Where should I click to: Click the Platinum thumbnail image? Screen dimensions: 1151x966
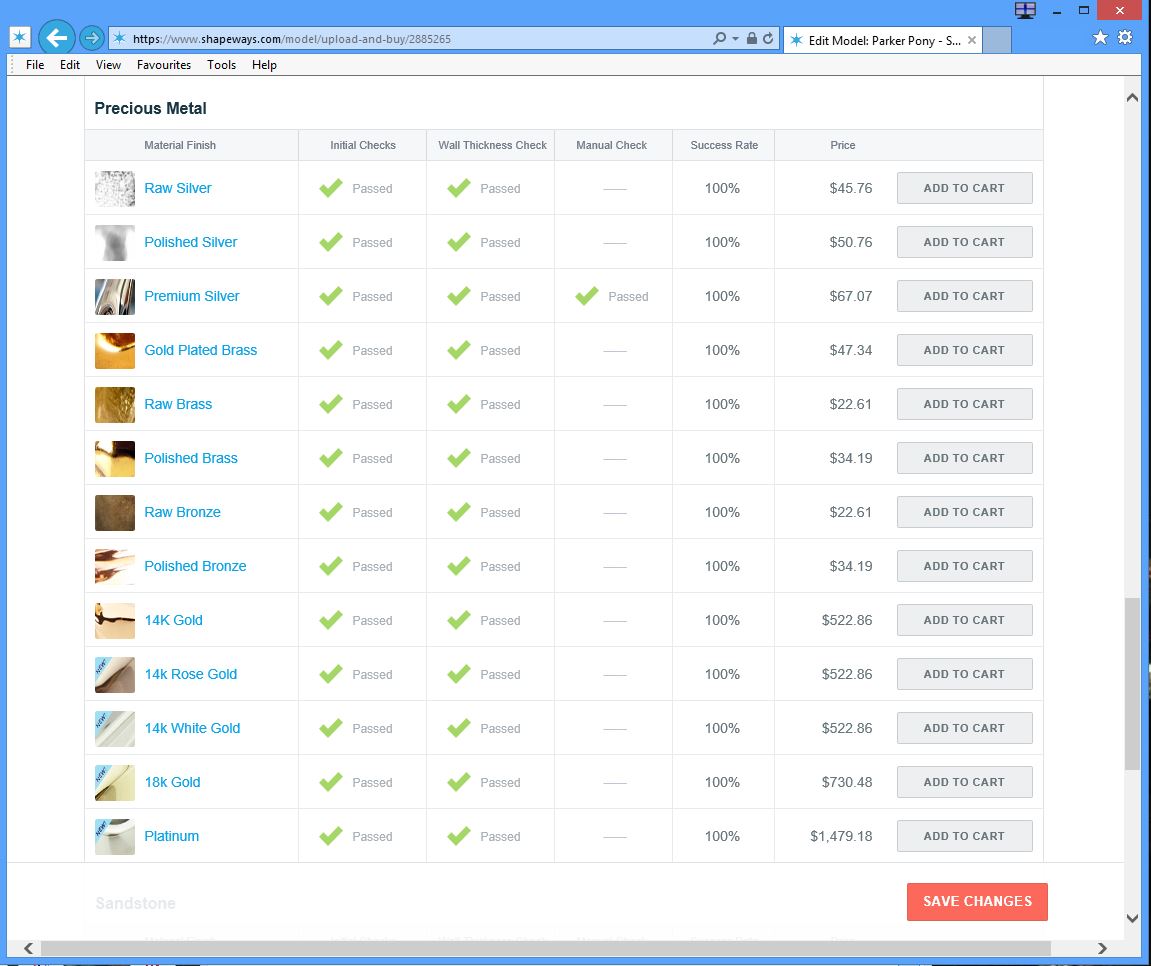pos(115,837)
